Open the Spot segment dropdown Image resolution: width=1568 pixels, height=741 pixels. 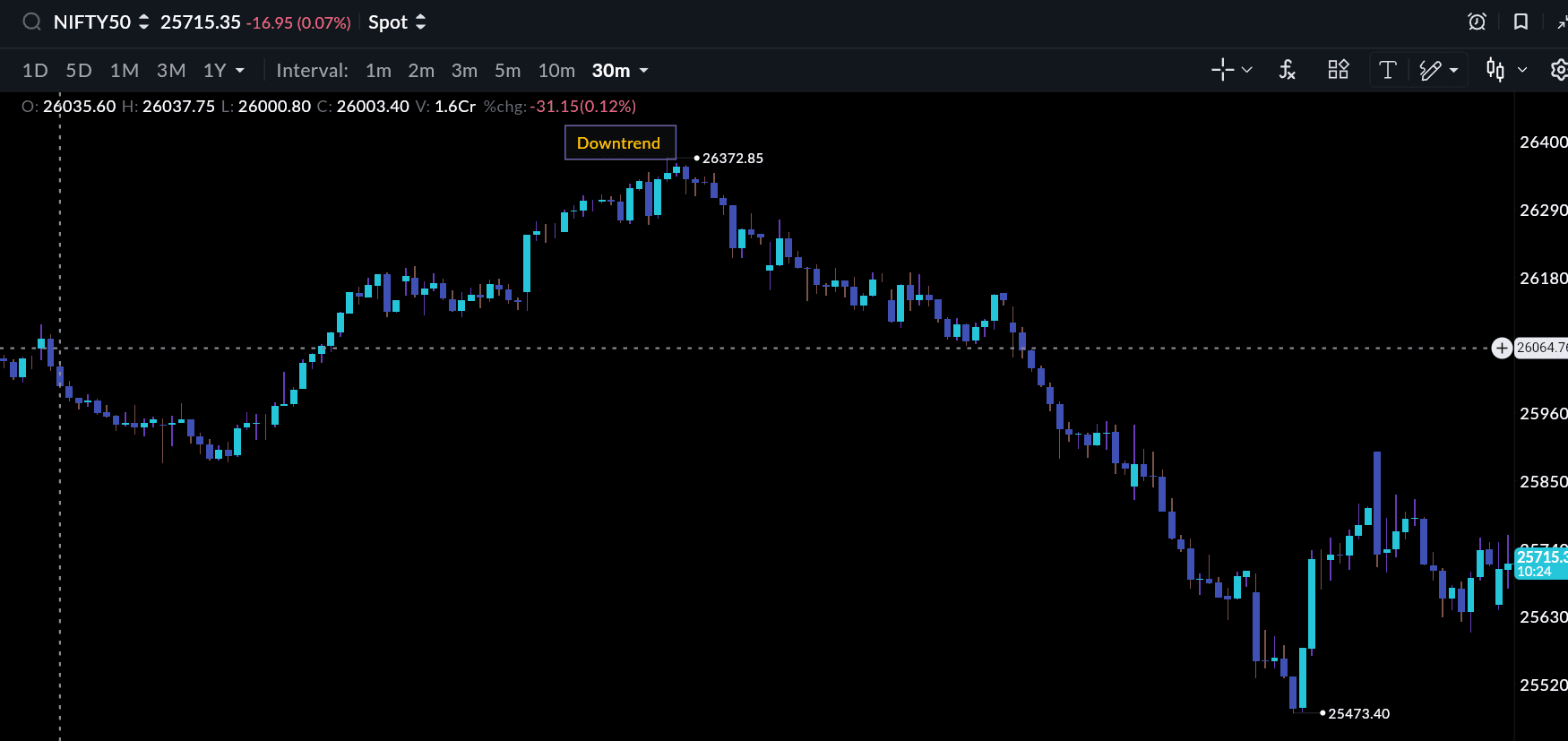point(397,22)
